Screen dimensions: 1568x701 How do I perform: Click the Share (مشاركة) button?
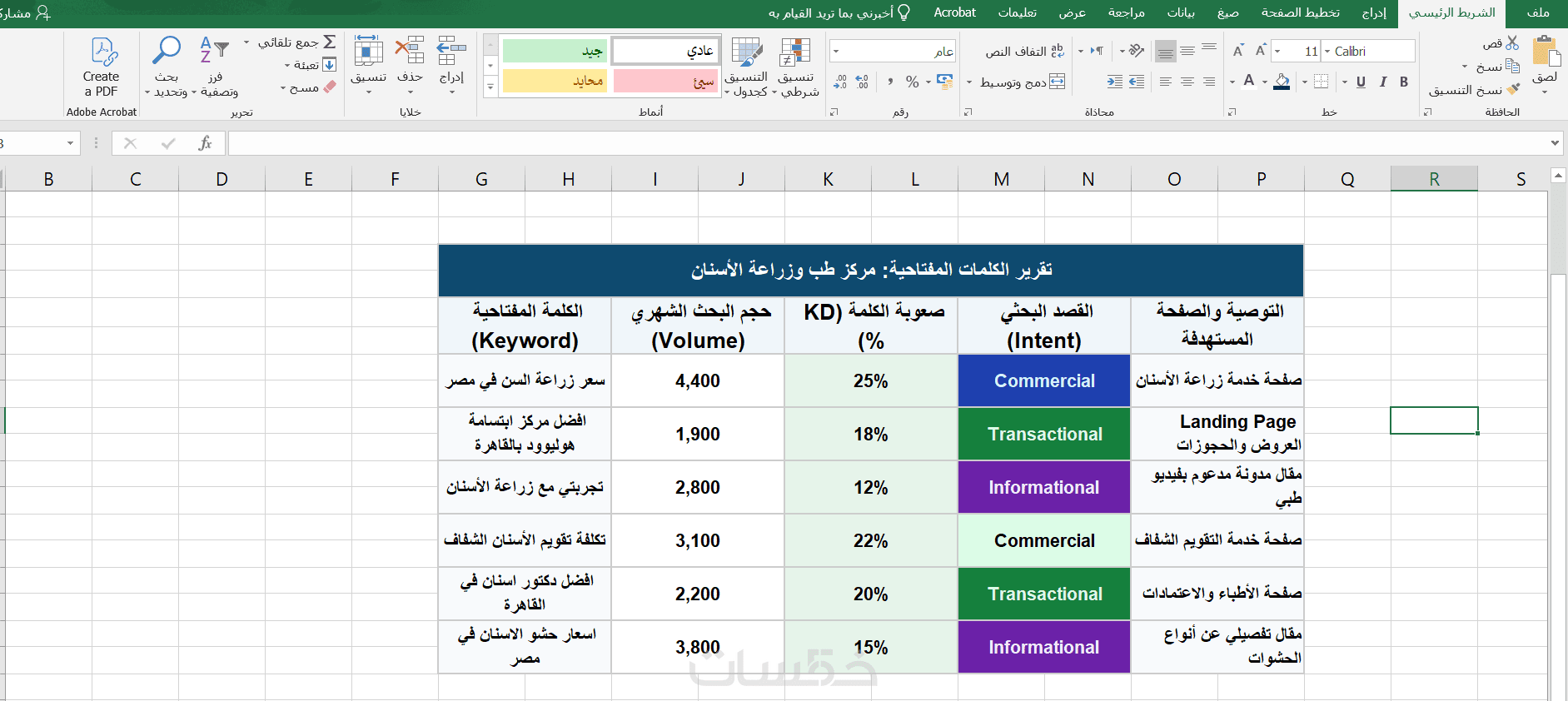tap(25, 12)
